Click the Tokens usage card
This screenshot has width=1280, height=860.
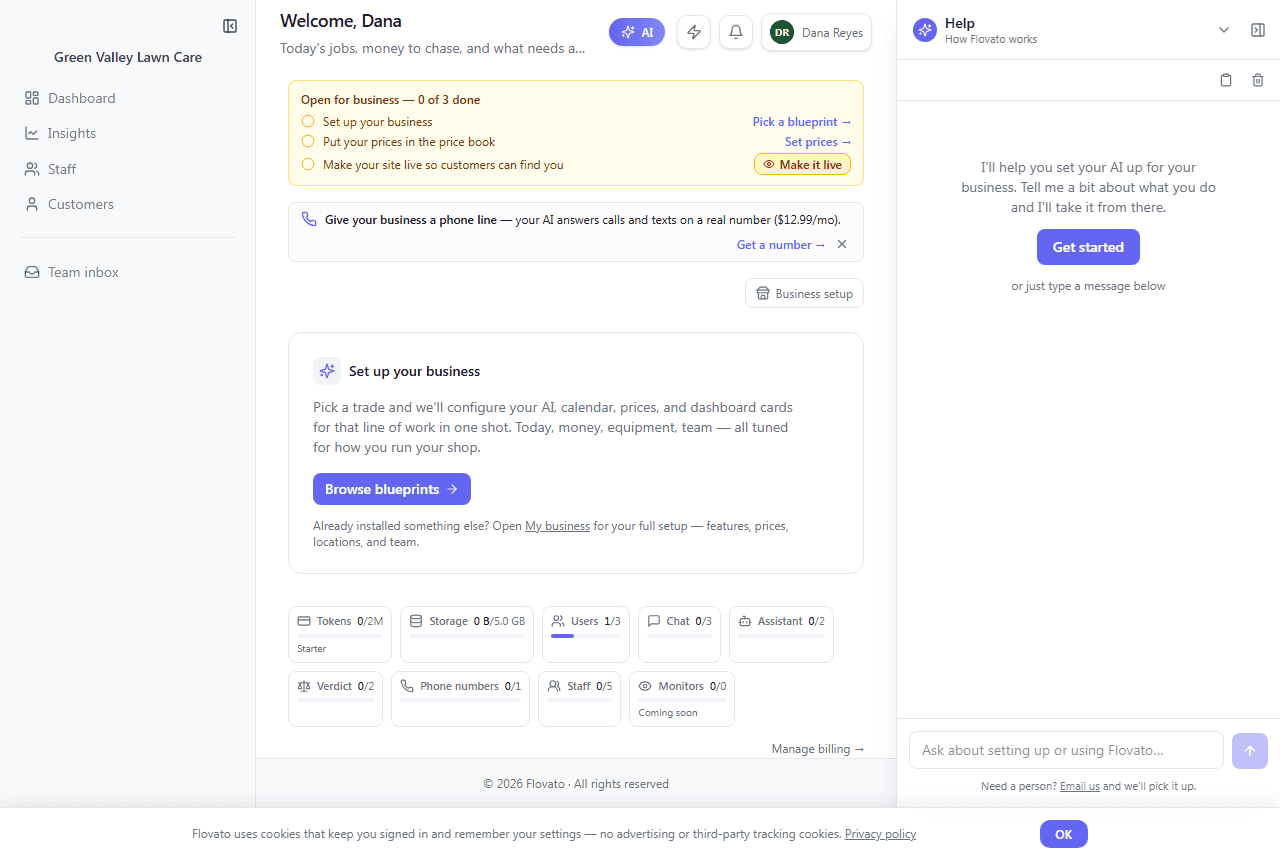pos(340,634)
